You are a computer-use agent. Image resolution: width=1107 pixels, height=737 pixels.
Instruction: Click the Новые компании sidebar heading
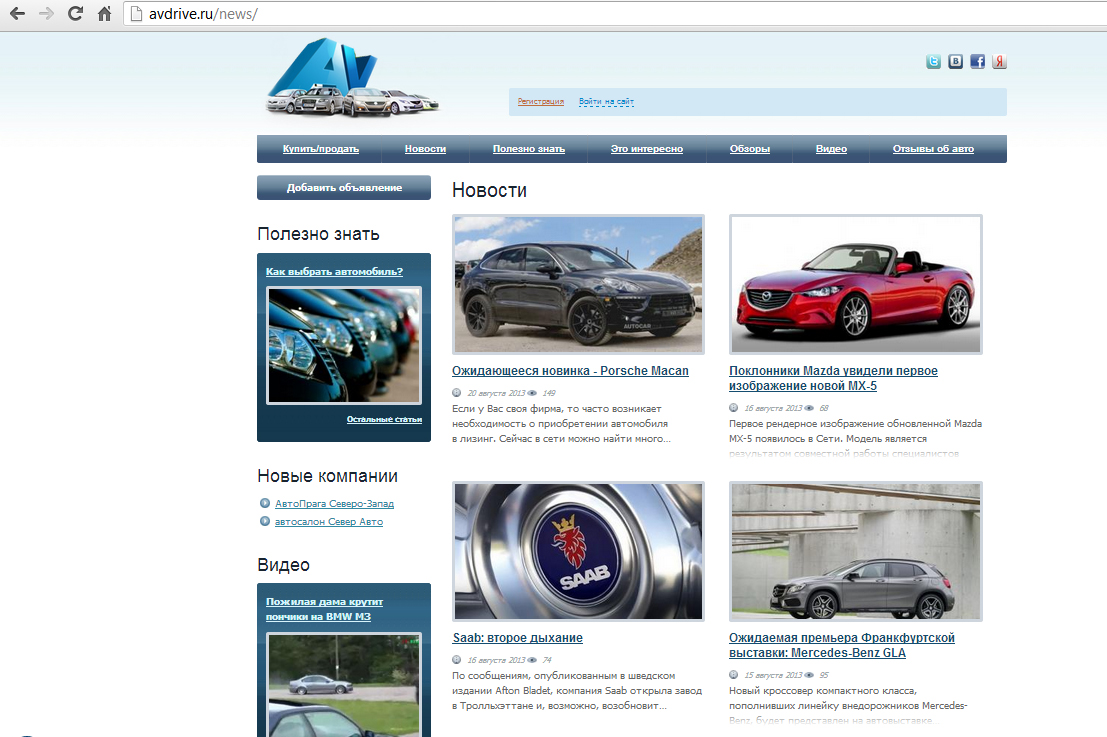pos(328,477)
